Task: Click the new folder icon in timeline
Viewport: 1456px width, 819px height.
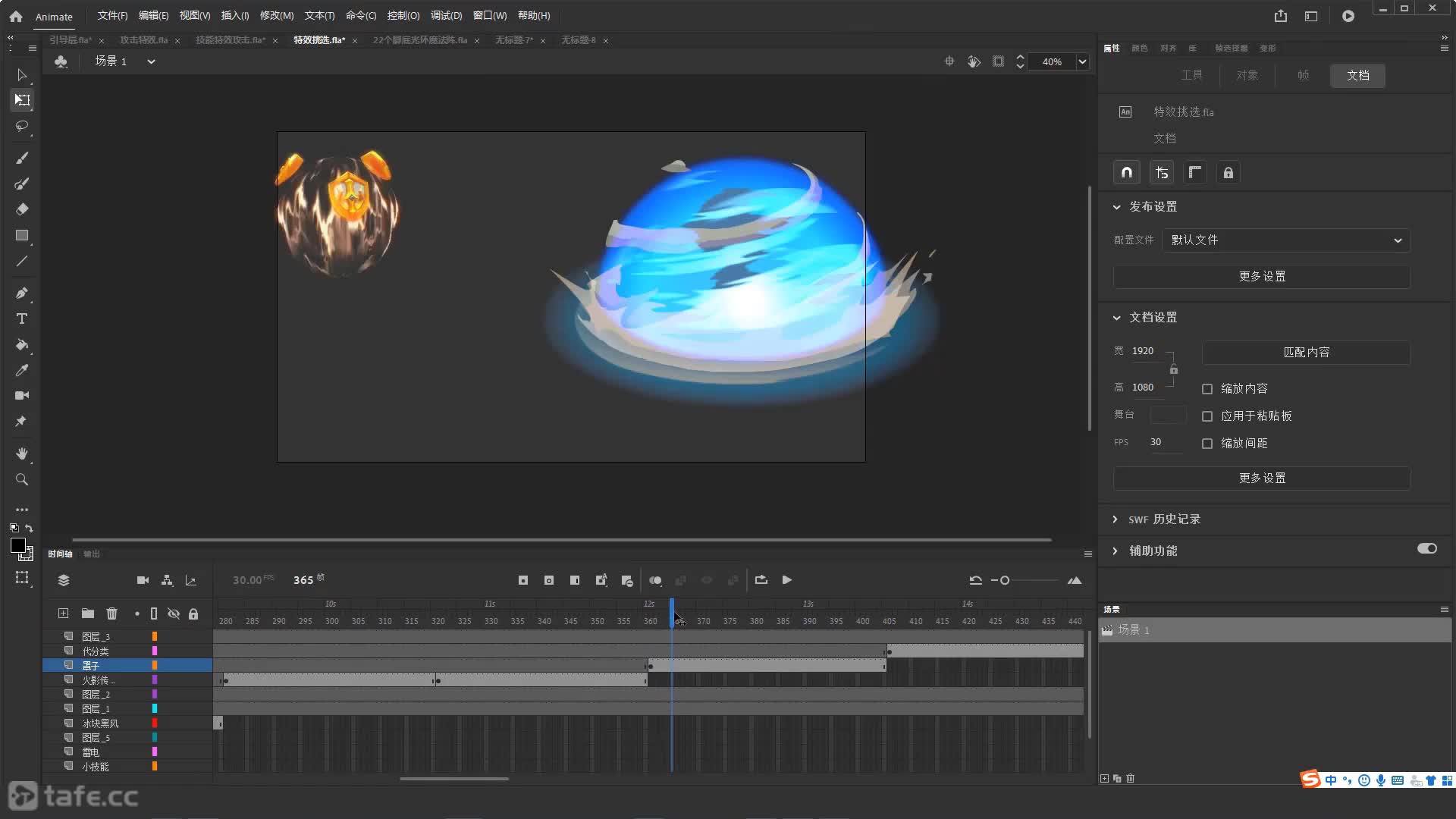Action: click(88, 613)
